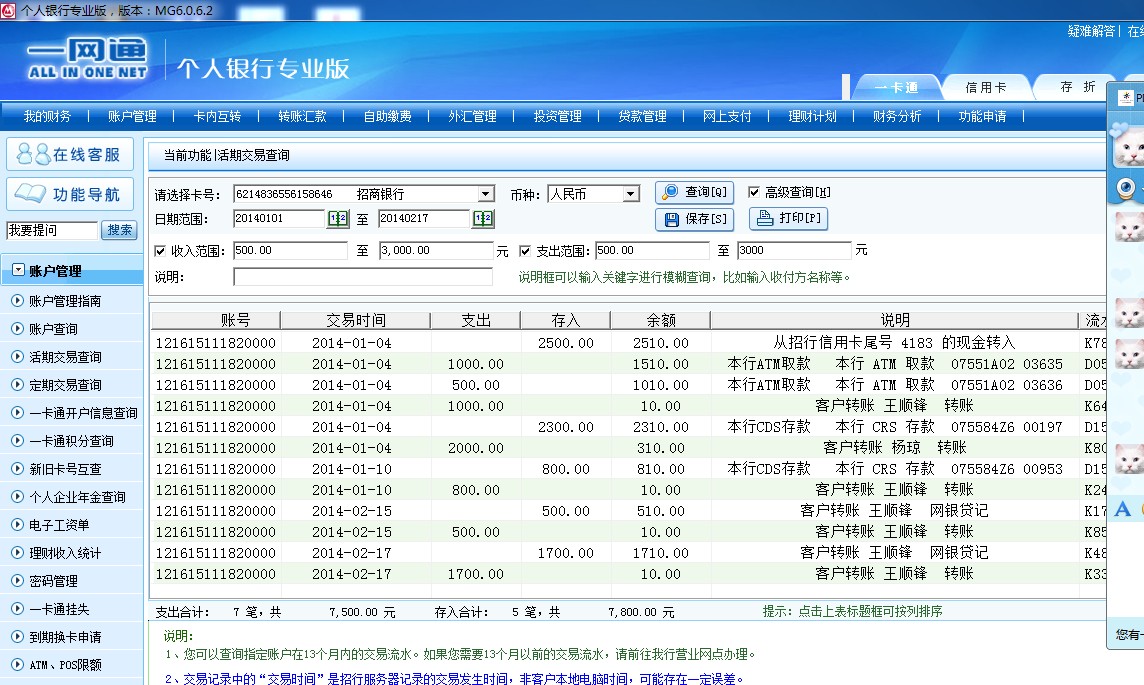Uncheck the 高级查询 advanced query checkbox
Screen dimensions: 1144x685
tap(754, 192)
